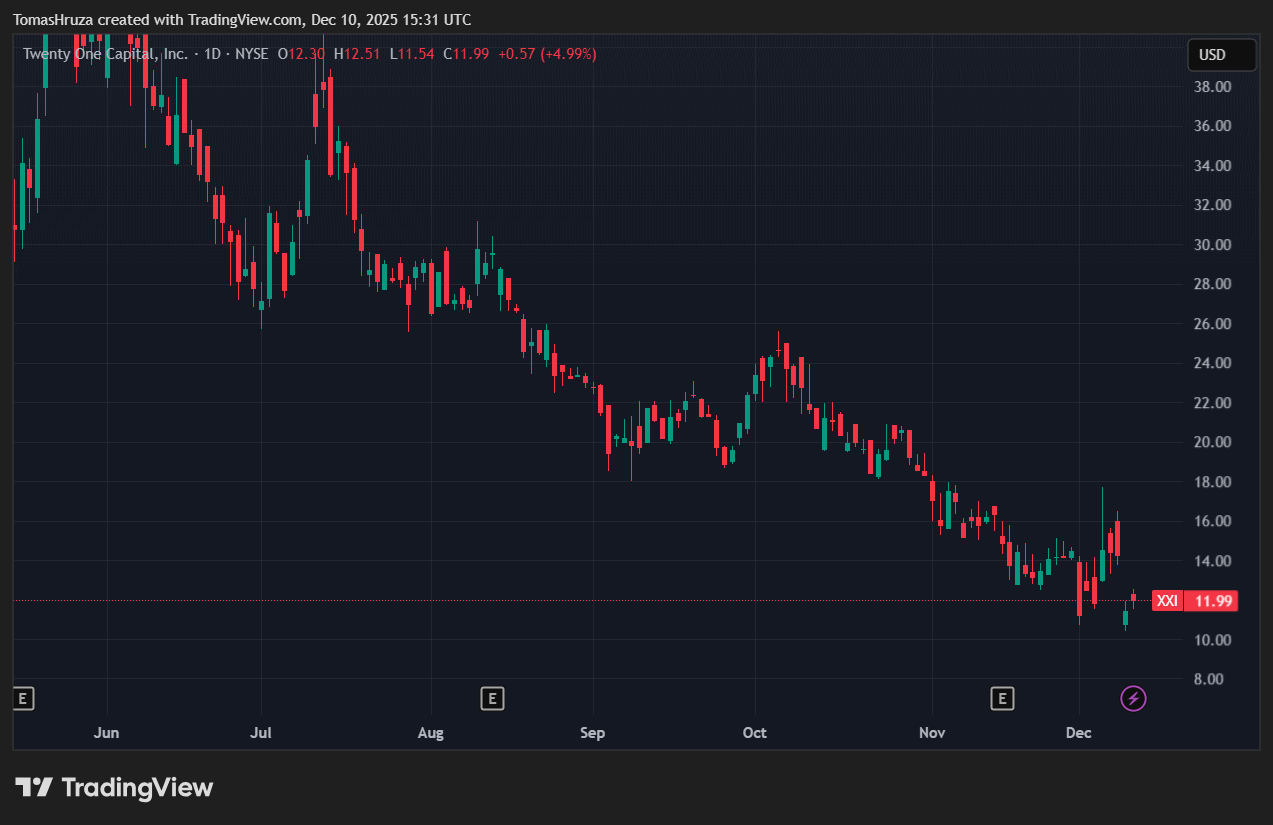Click the TomasHruza created with TradingView.com header
Screen dimensions: 1273x825
(242, 20)
